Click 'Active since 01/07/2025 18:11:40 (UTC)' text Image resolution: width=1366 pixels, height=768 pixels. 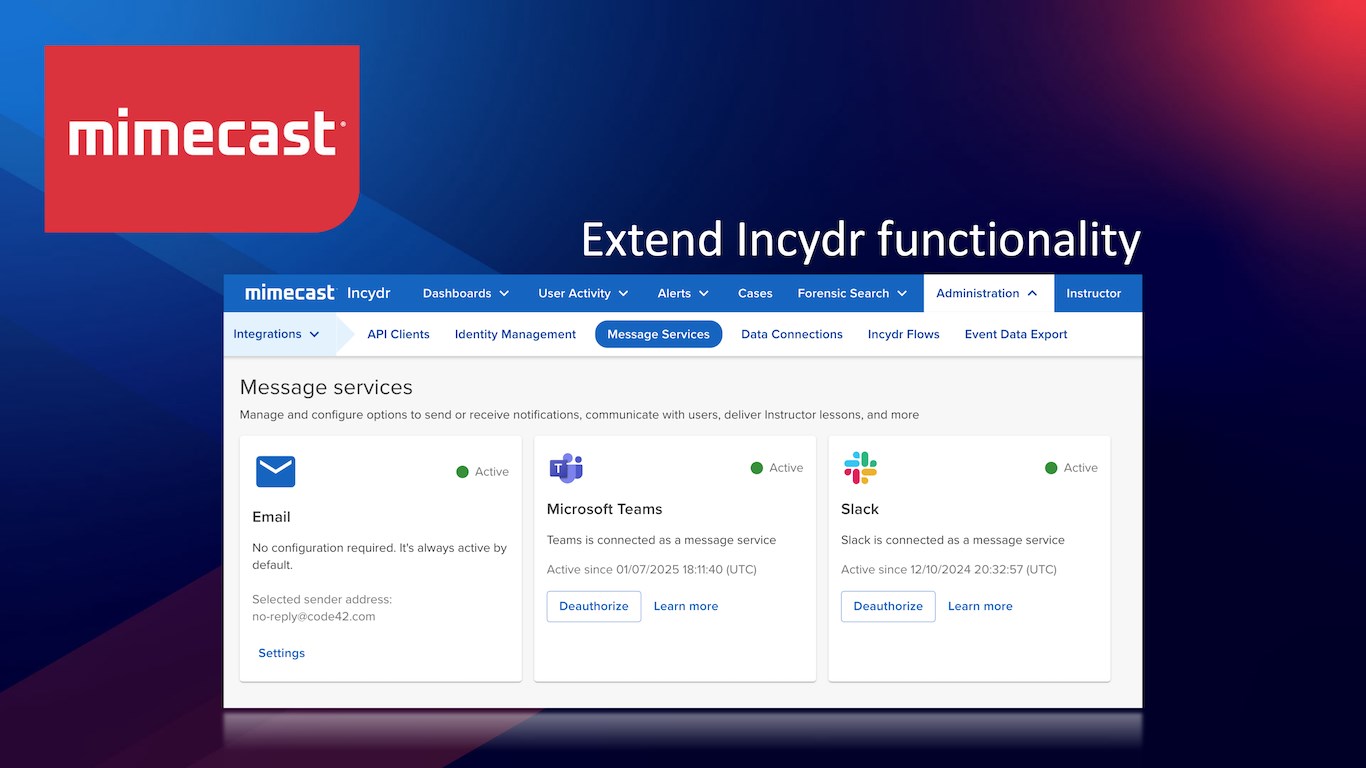(x=652, y=570)
